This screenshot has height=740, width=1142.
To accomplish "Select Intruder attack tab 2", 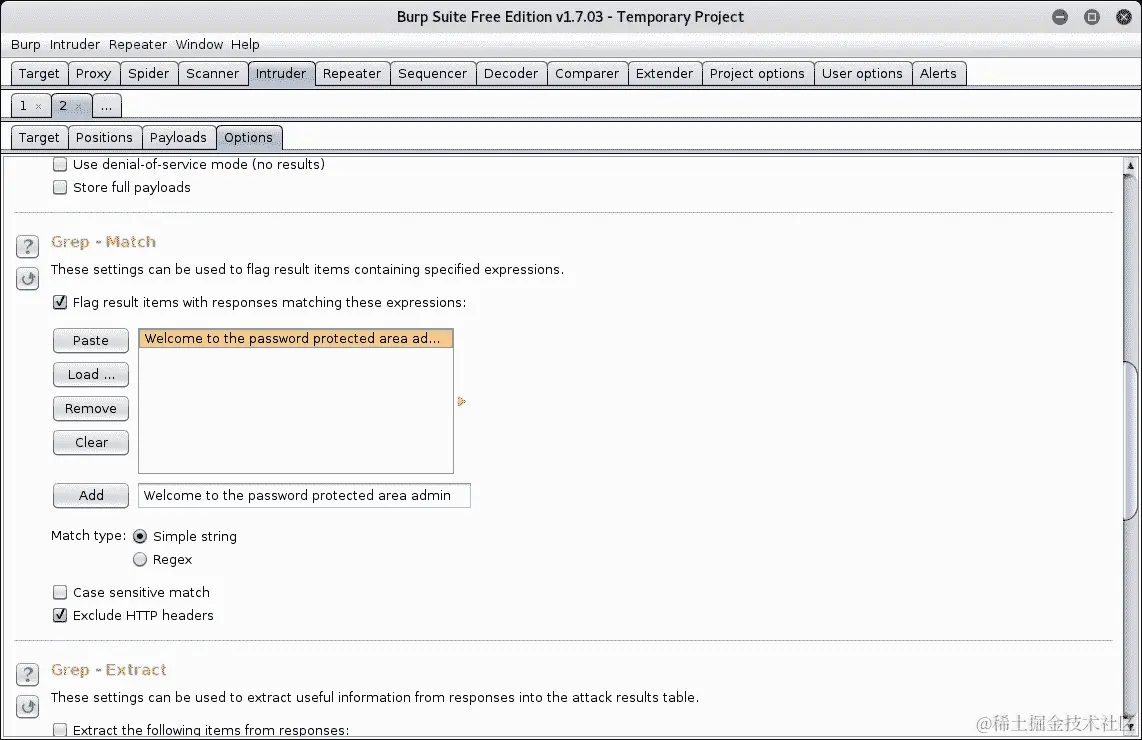I will click(x=63, y=106).
